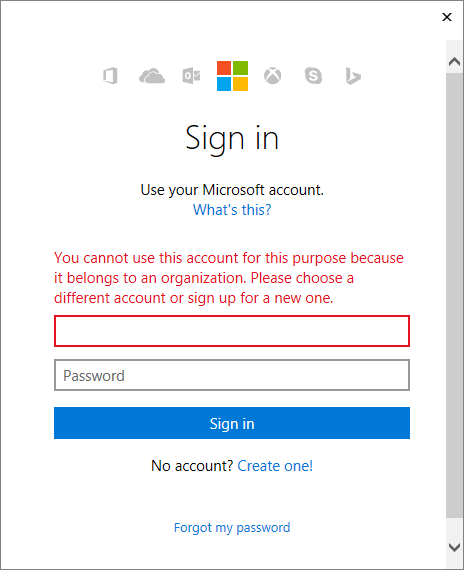Click the Outlook icon
The height and width of the screenshot is (570, 464).
click(191, 76)
